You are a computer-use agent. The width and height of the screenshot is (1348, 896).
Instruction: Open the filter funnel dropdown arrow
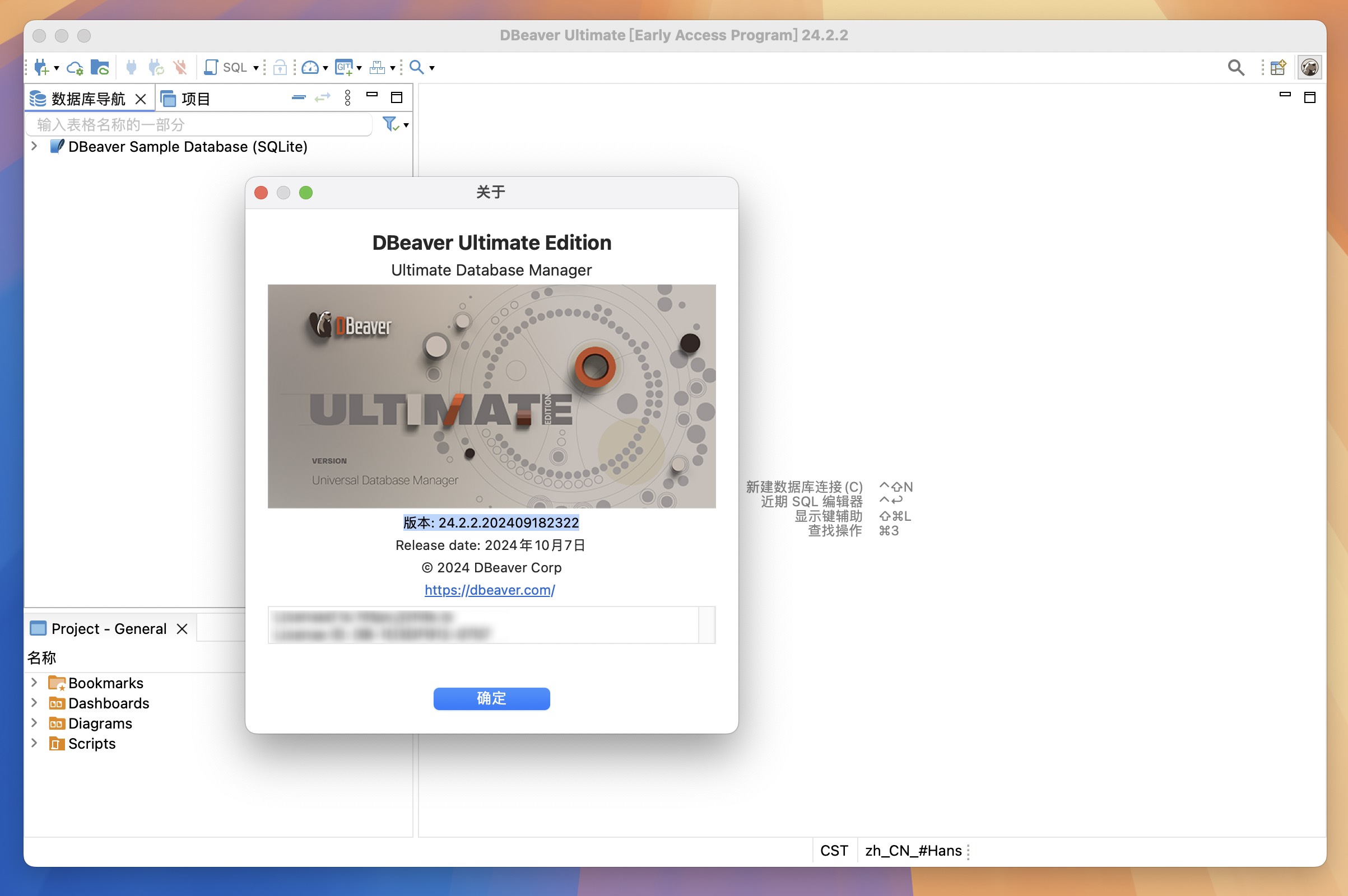click(406, 125)
